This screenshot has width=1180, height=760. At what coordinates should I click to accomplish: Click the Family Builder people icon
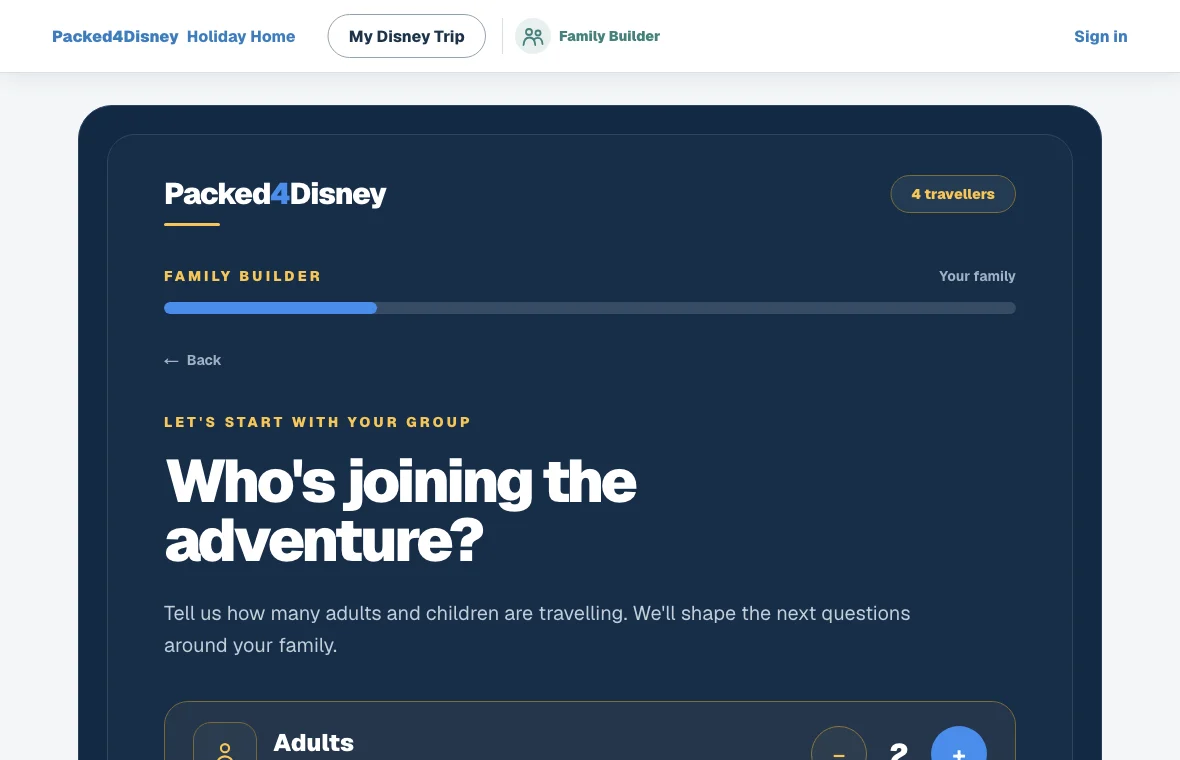click(x=533, y=36)
